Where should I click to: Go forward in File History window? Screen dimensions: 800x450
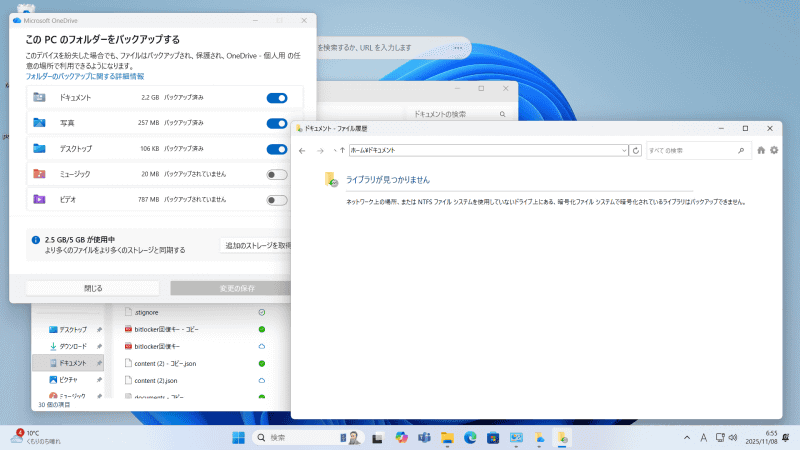320,151
